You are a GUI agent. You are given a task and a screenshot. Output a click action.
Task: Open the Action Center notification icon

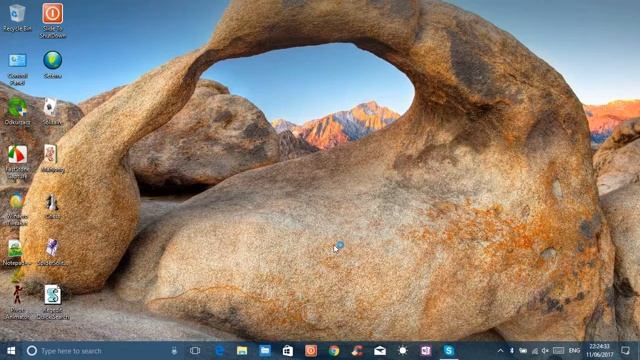click(625, 351)
